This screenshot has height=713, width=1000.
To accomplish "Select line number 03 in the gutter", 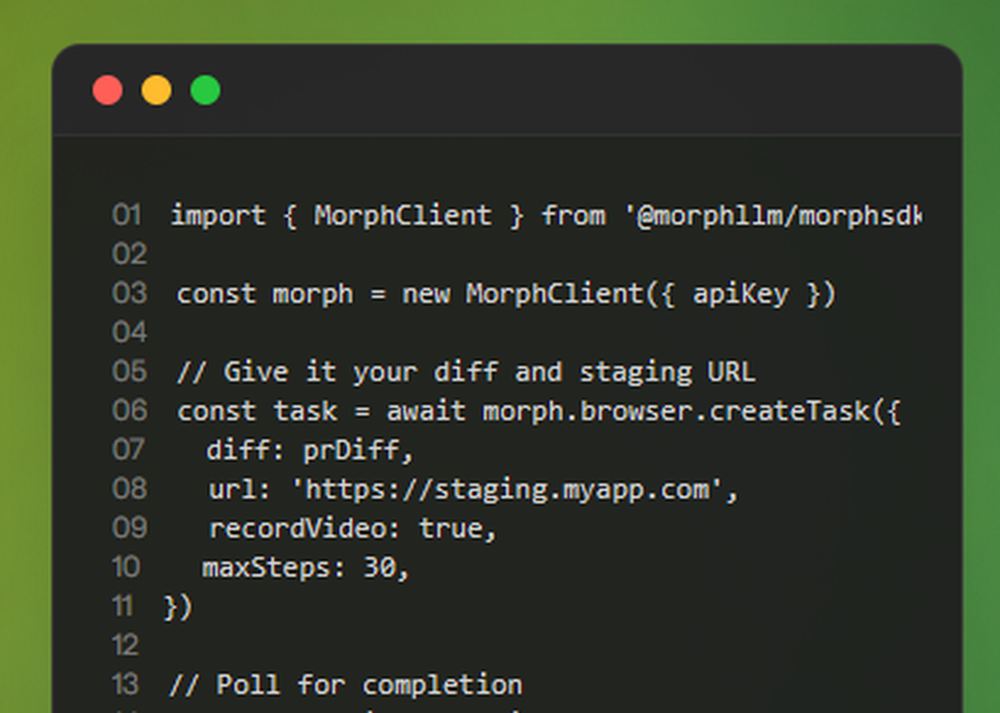I will click(128, 294).
